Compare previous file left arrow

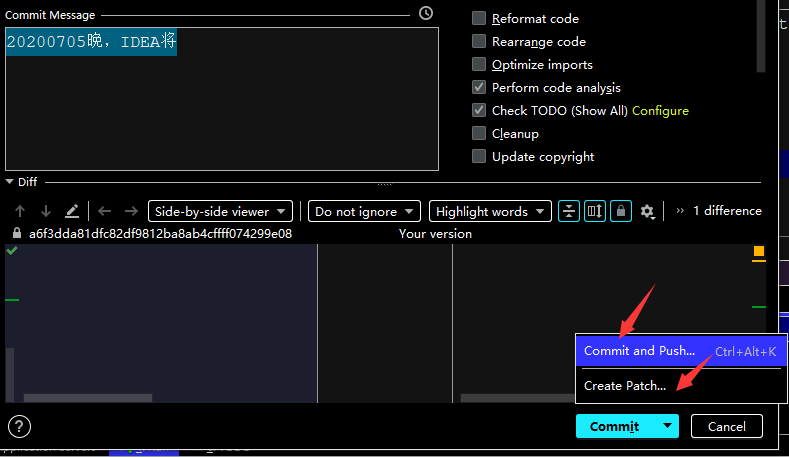click(x=105, y=211)
